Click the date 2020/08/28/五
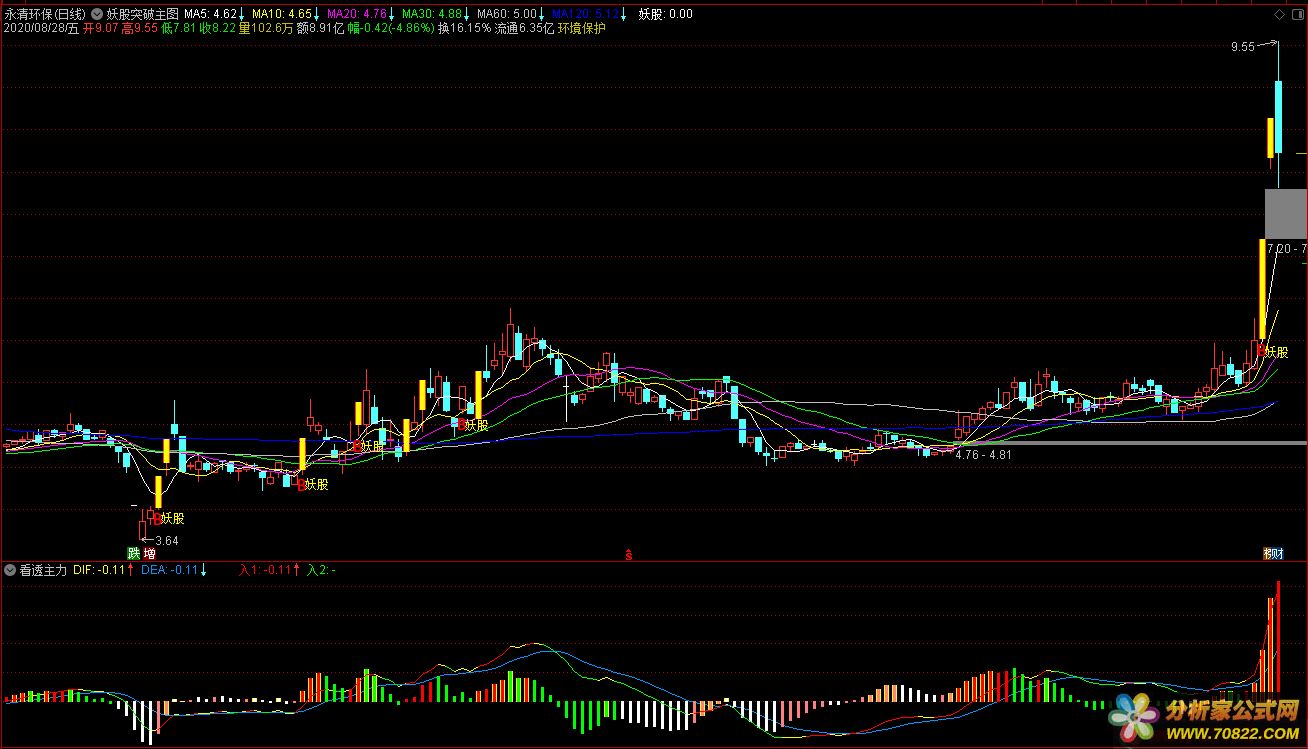This screenshot has width=1308, height=749. (41, 28)
